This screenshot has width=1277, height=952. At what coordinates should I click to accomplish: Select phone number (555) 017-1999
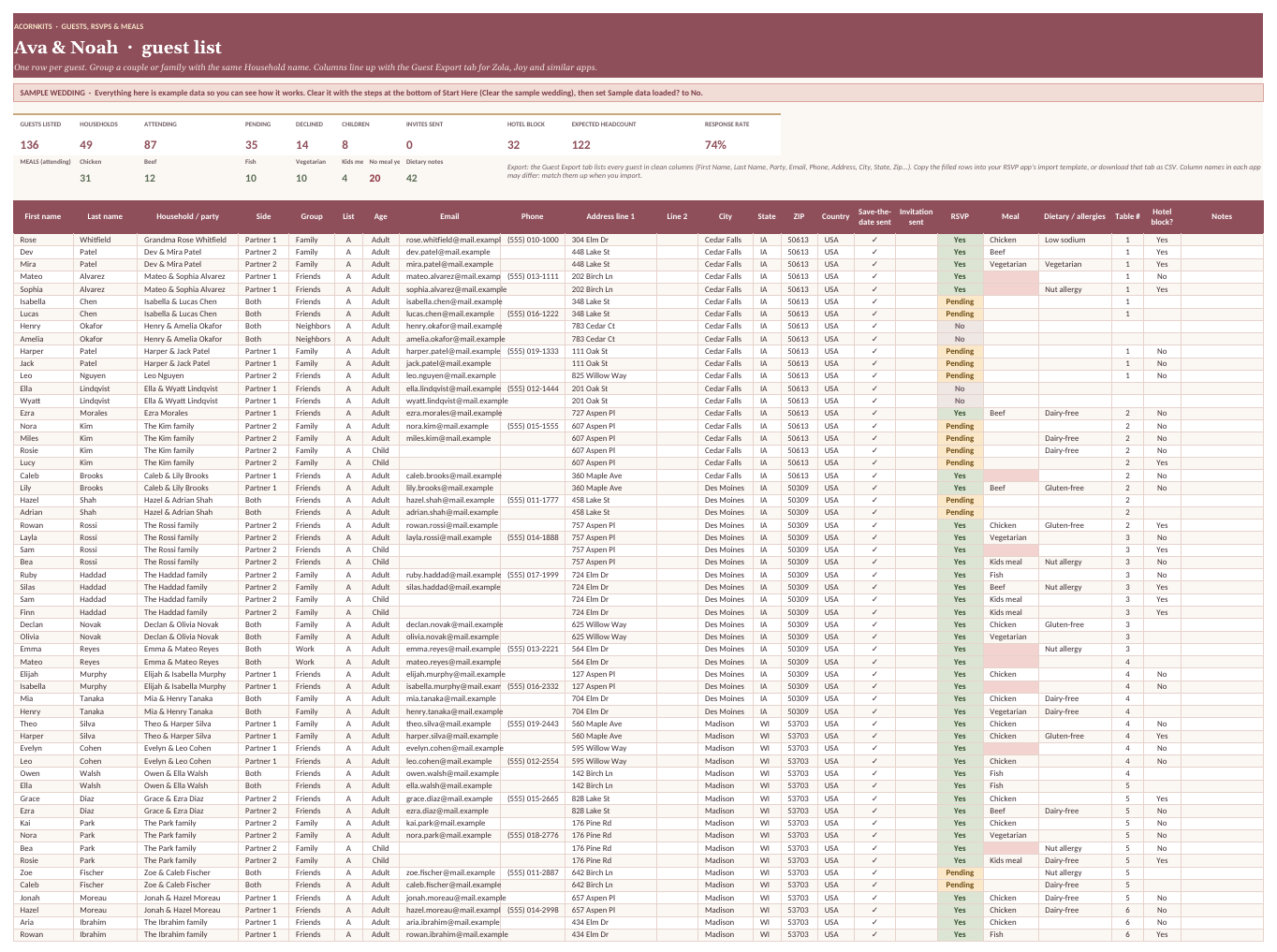click(x=533, y=575)
